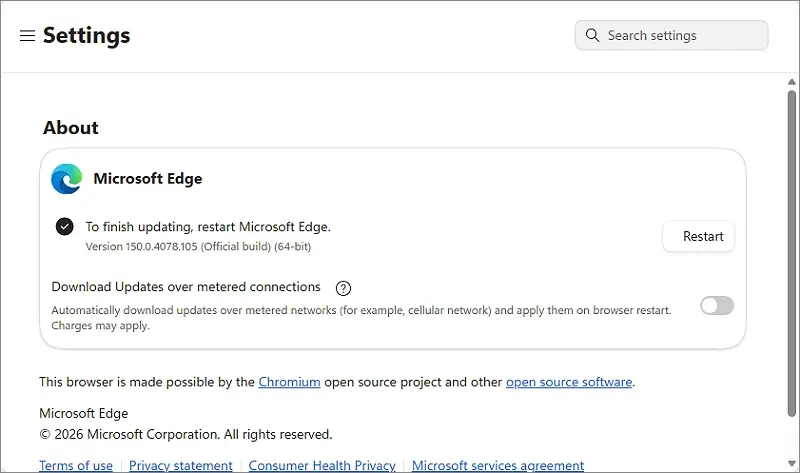Click the 'To finish updating, restart Microsoft Edge.' text

[x=208, y=227]
